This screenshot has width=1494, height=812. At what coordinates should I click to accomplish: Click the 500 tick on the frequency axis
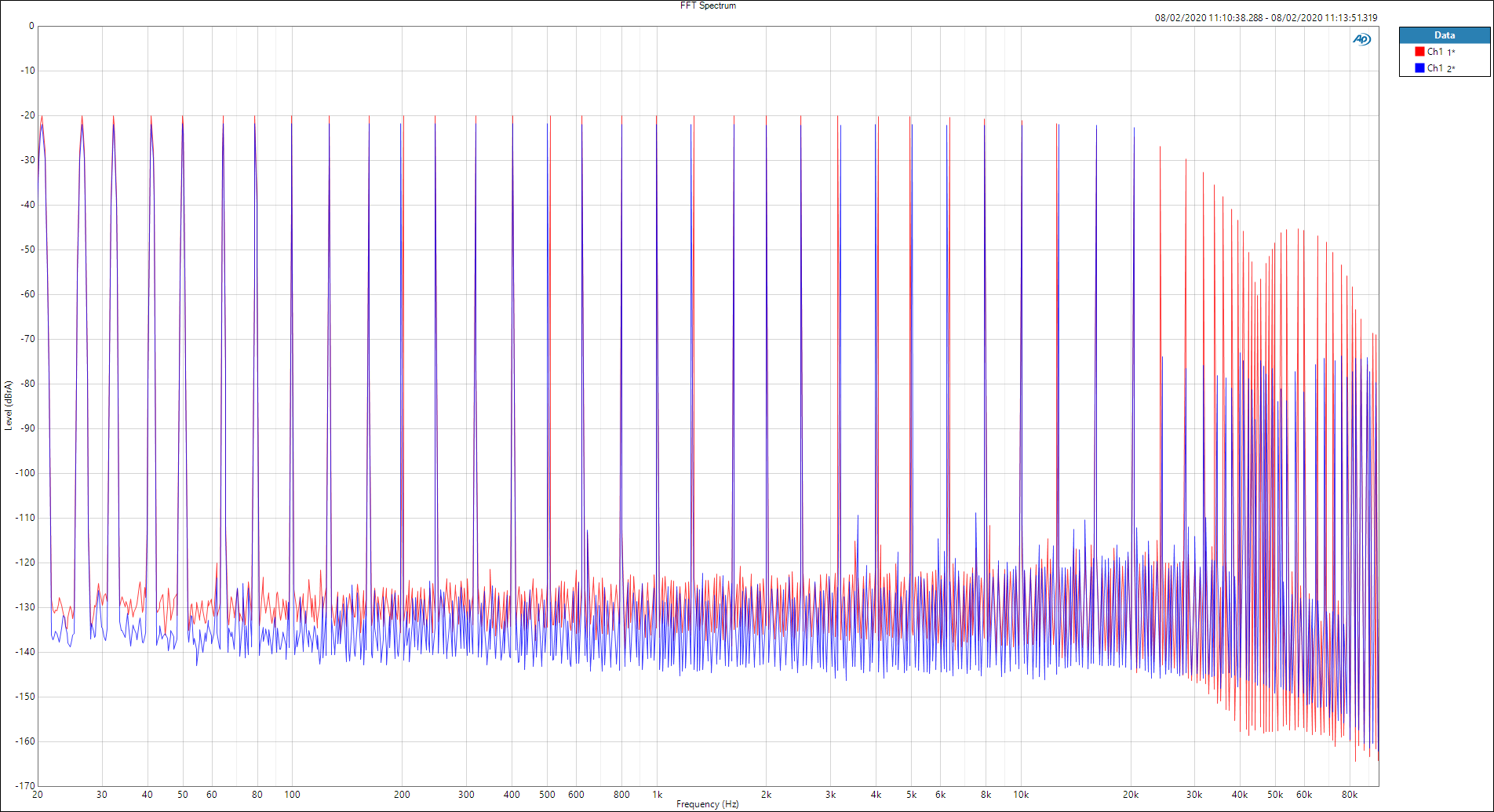[x=547, y=795]
